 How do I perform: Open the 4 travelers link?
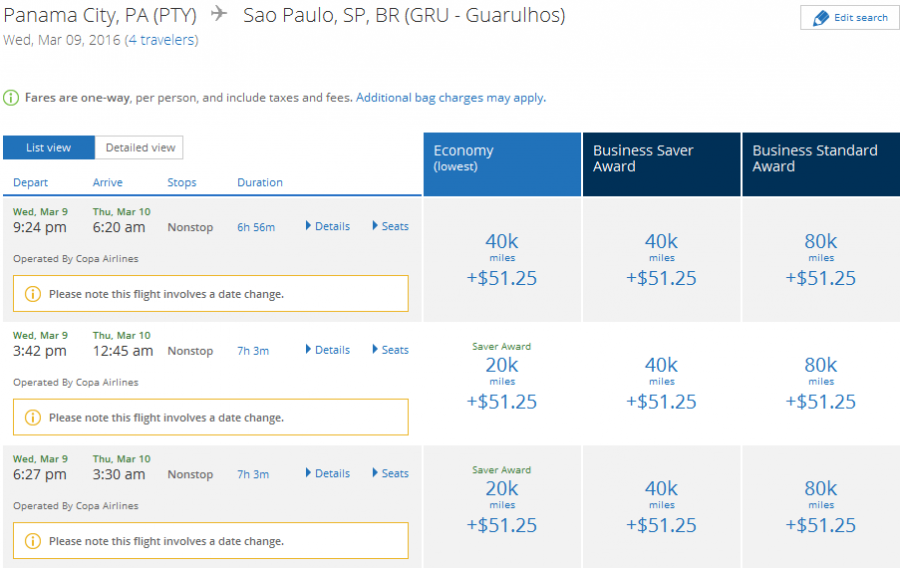[161, 41]
